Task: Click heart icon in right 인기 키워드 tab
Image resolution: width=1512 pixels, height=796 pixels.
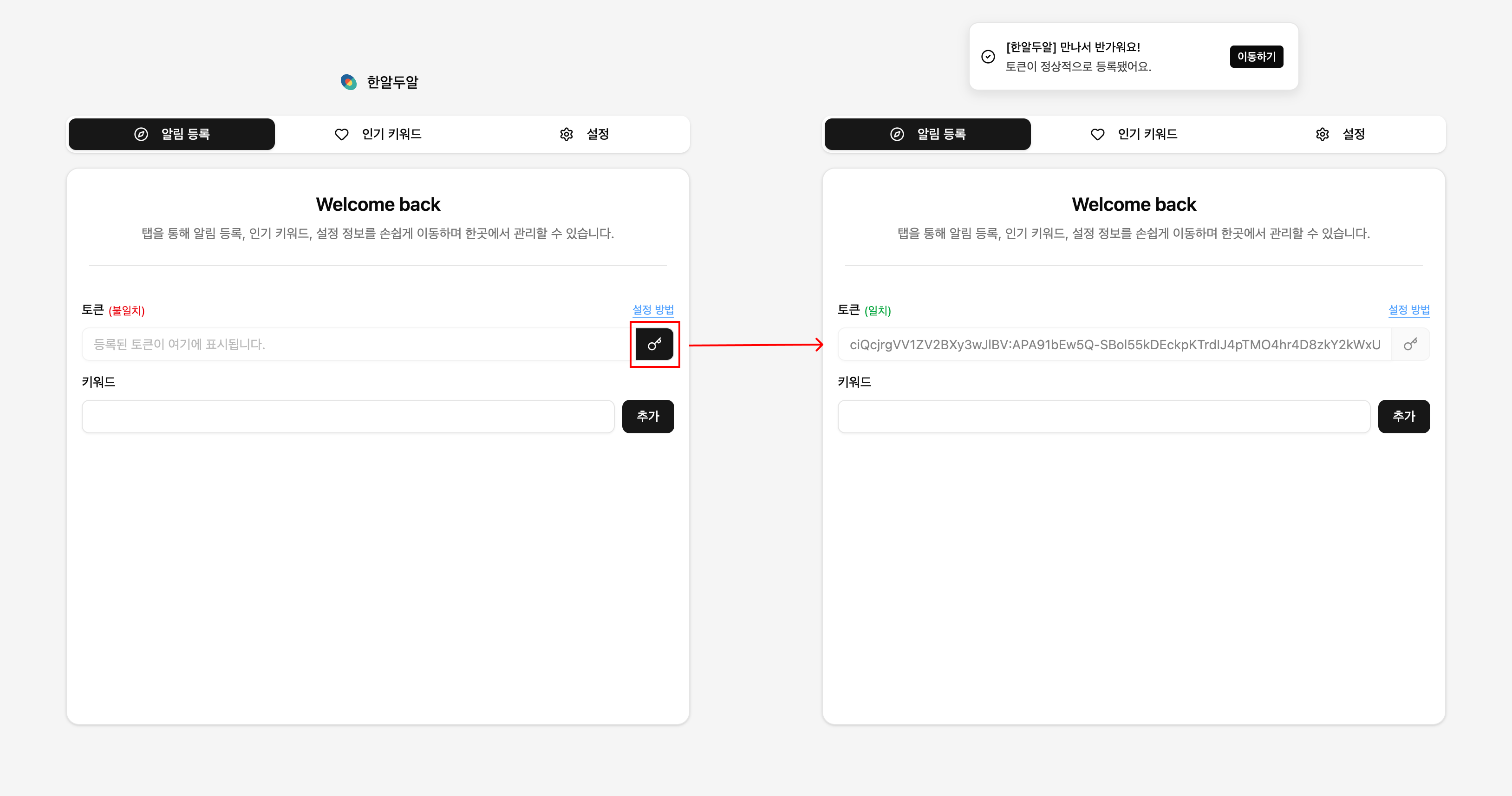Action: [1097, 134]
